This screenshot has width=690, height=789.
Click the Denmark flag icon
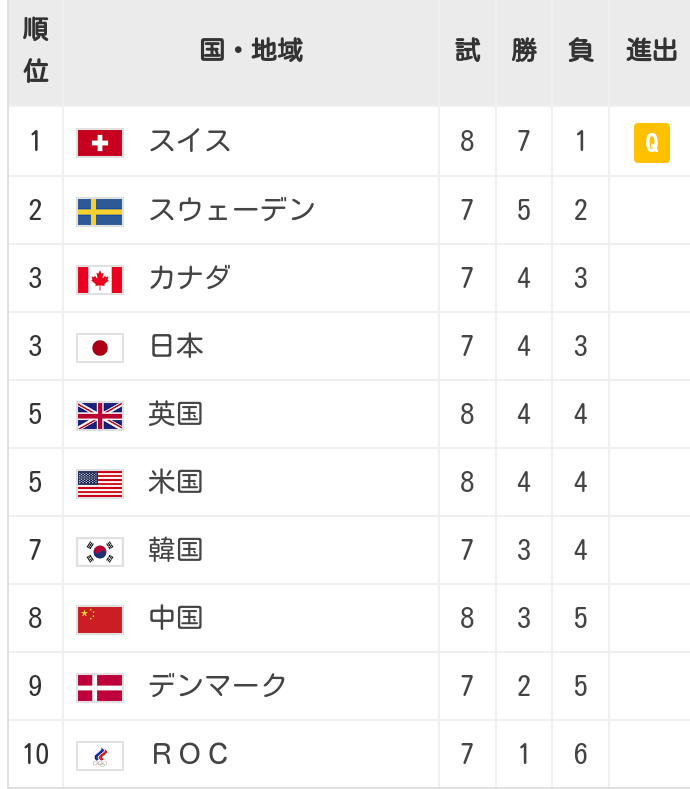coord(100,687)
